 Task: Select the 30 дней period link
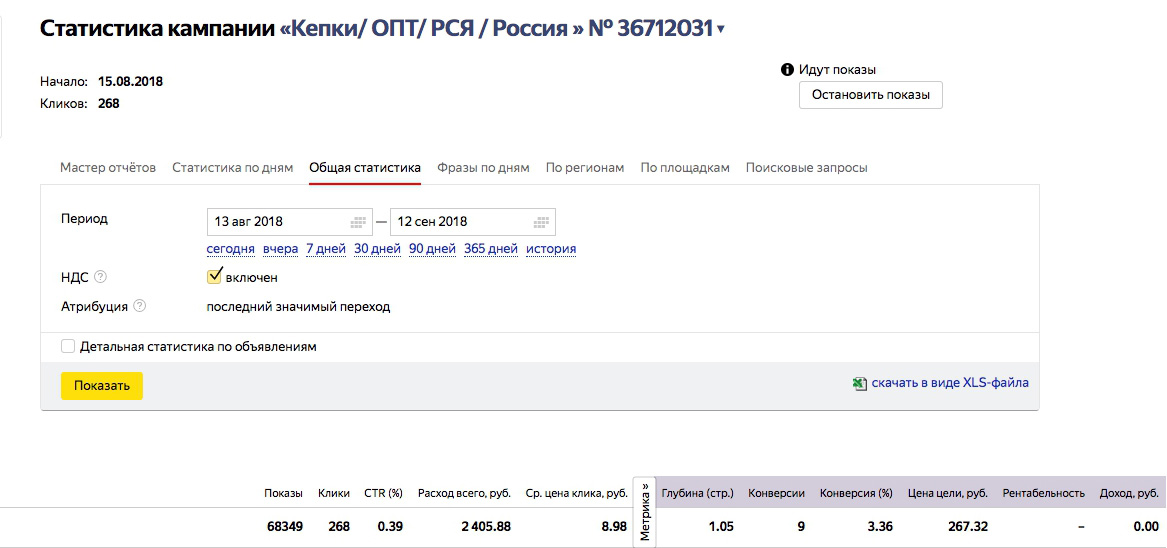pos(377,249)
